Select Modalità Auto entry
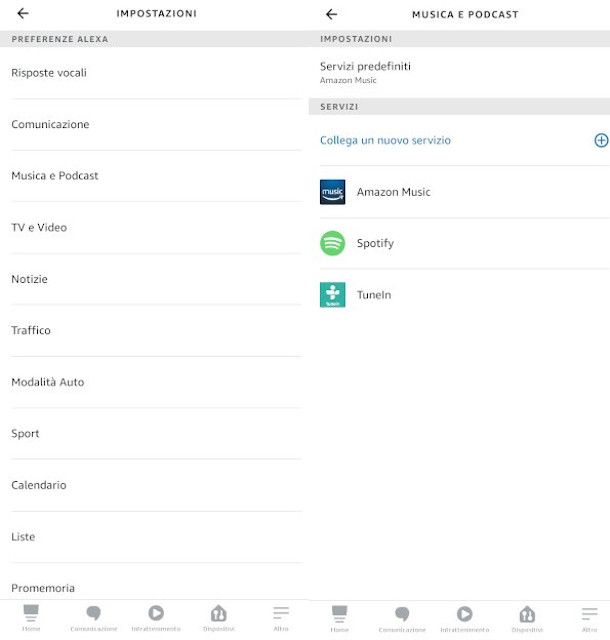The height and width of the screenshot is (640, 610). coord(156,382)
